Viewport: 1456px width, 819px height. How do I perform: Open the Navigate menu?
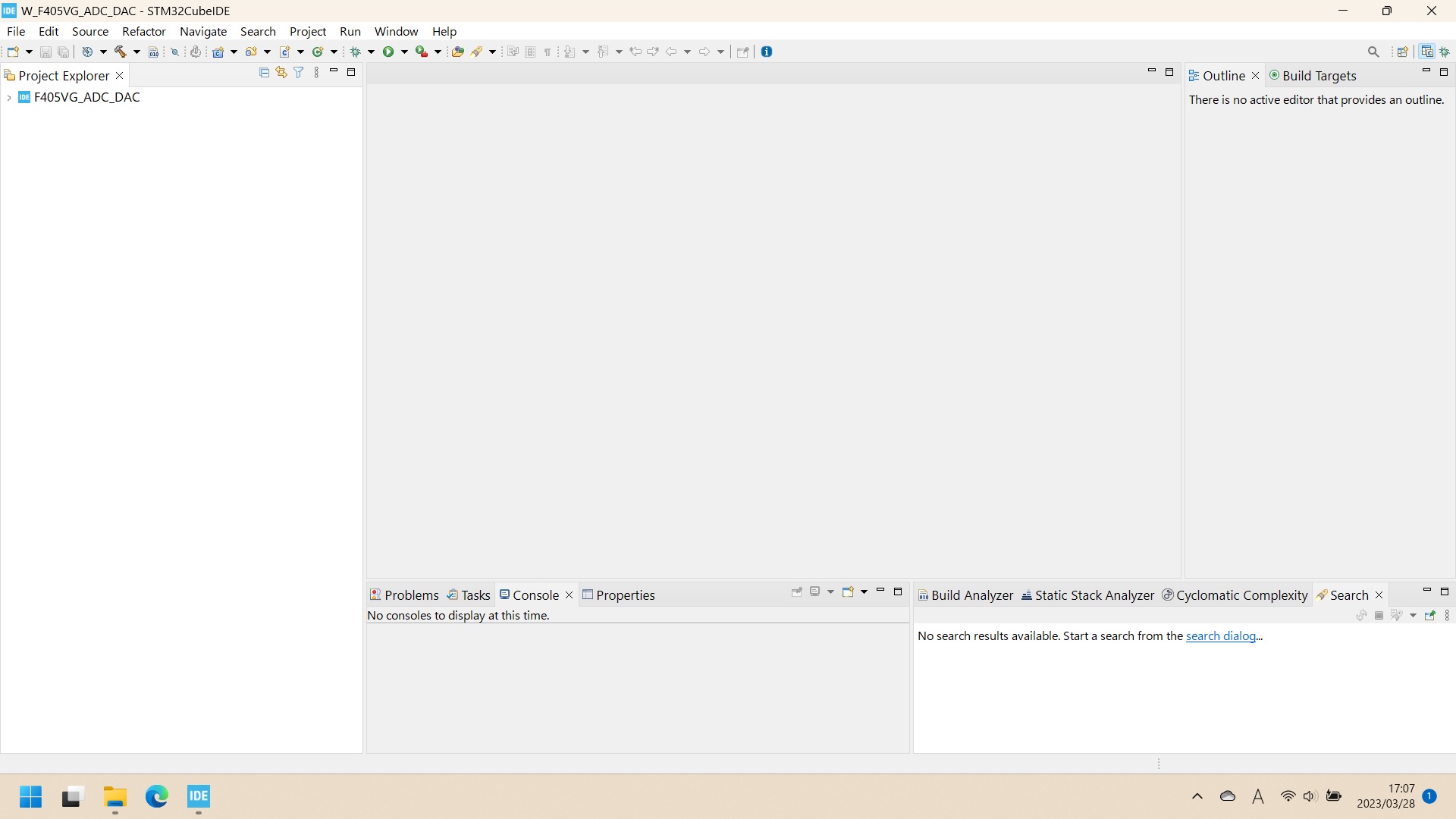[203, 31]
